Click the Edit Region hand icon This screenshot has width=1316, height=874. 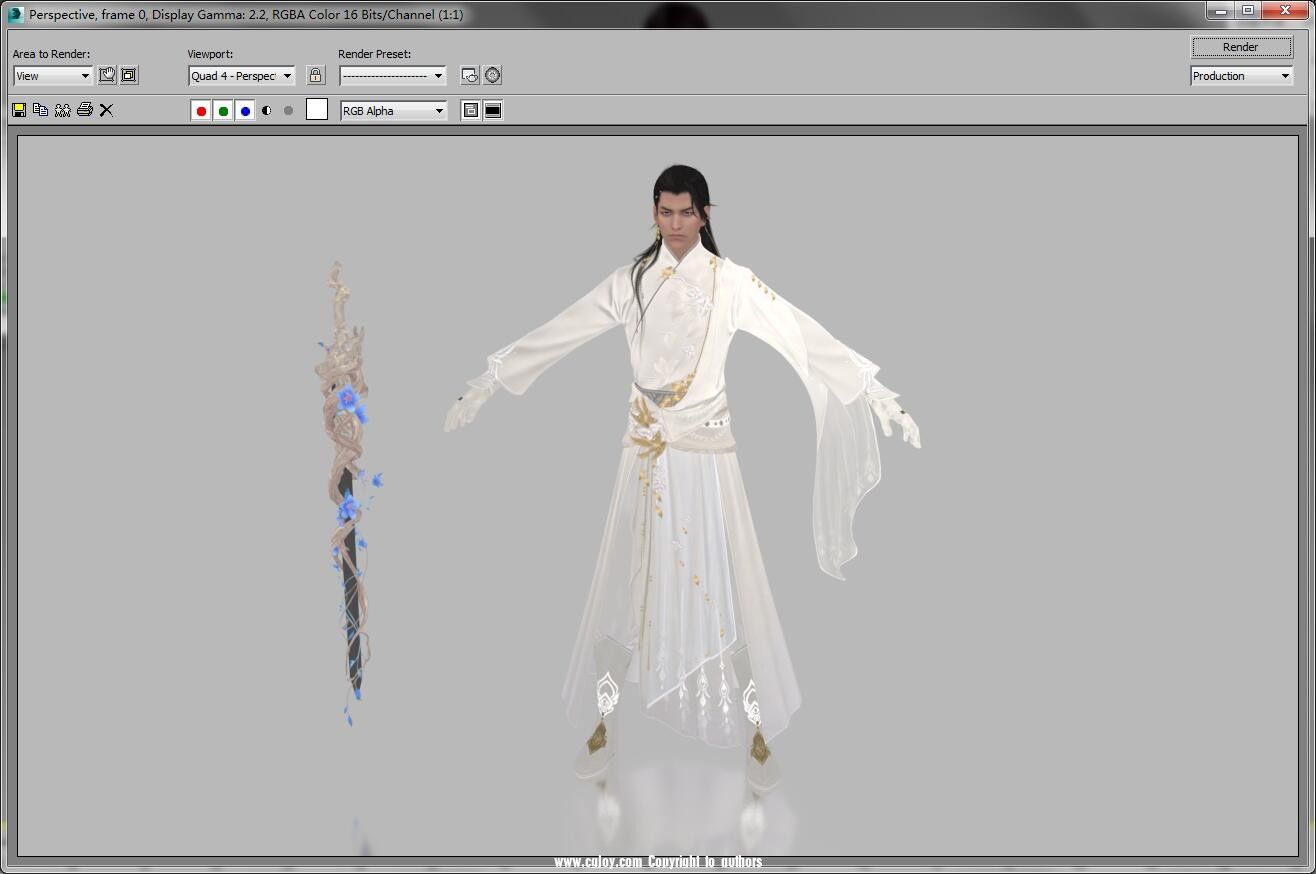tap(107, 75)
